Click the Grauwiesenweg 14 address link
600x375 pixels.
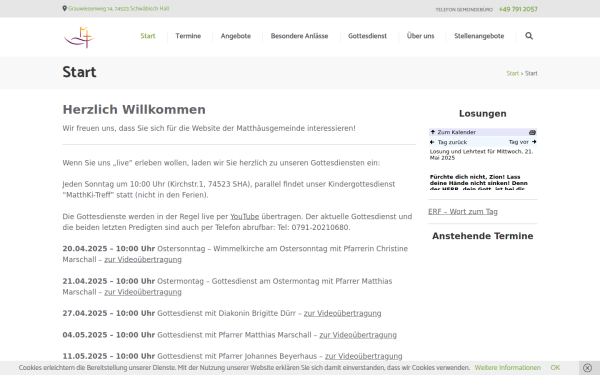tap(118, 8)
